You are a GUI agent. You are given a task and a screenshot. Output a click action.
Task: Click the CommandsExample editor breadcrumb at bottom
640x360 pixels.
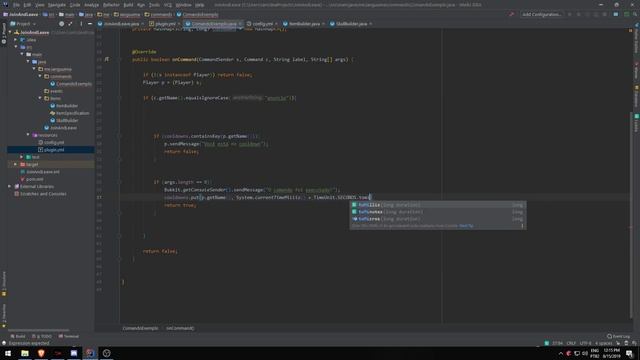(140, 328)
